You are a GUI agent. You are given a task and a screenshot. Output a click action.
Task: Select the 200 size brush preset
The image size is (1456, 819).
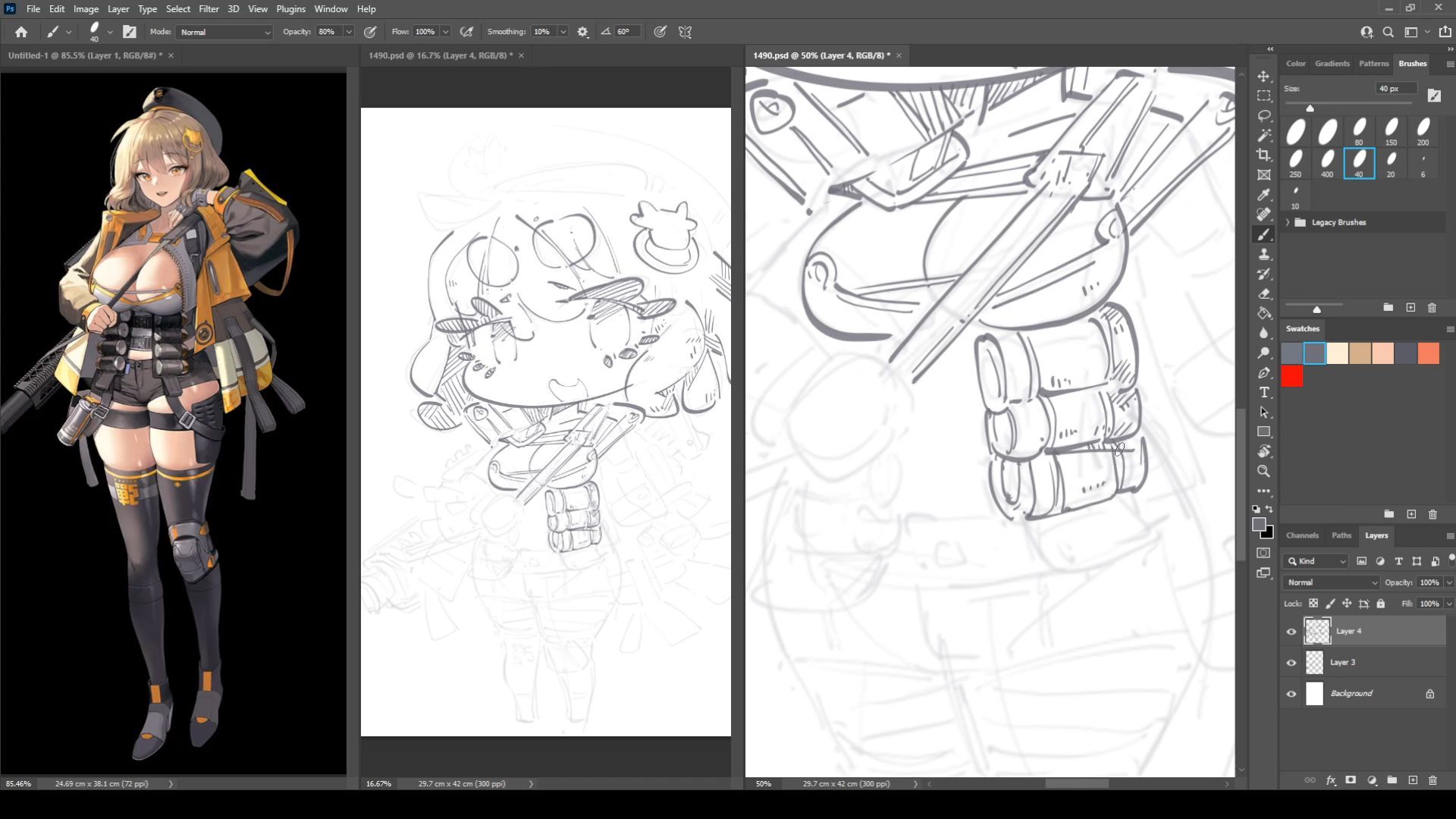click(1423, 131)
